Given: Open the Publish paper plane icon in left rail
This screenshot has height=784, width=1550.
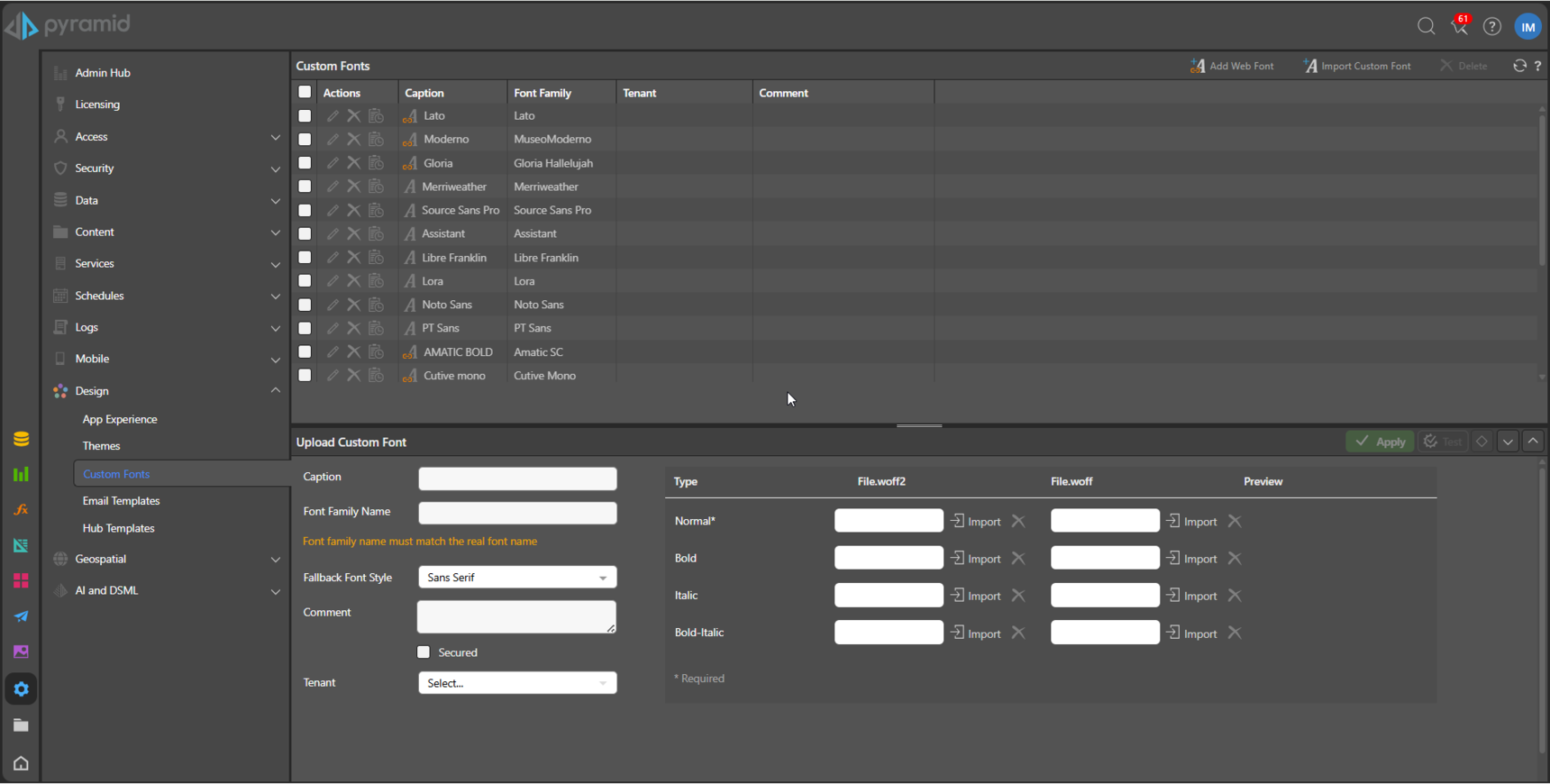Looking at the screenshot, I should pos(21,616).
